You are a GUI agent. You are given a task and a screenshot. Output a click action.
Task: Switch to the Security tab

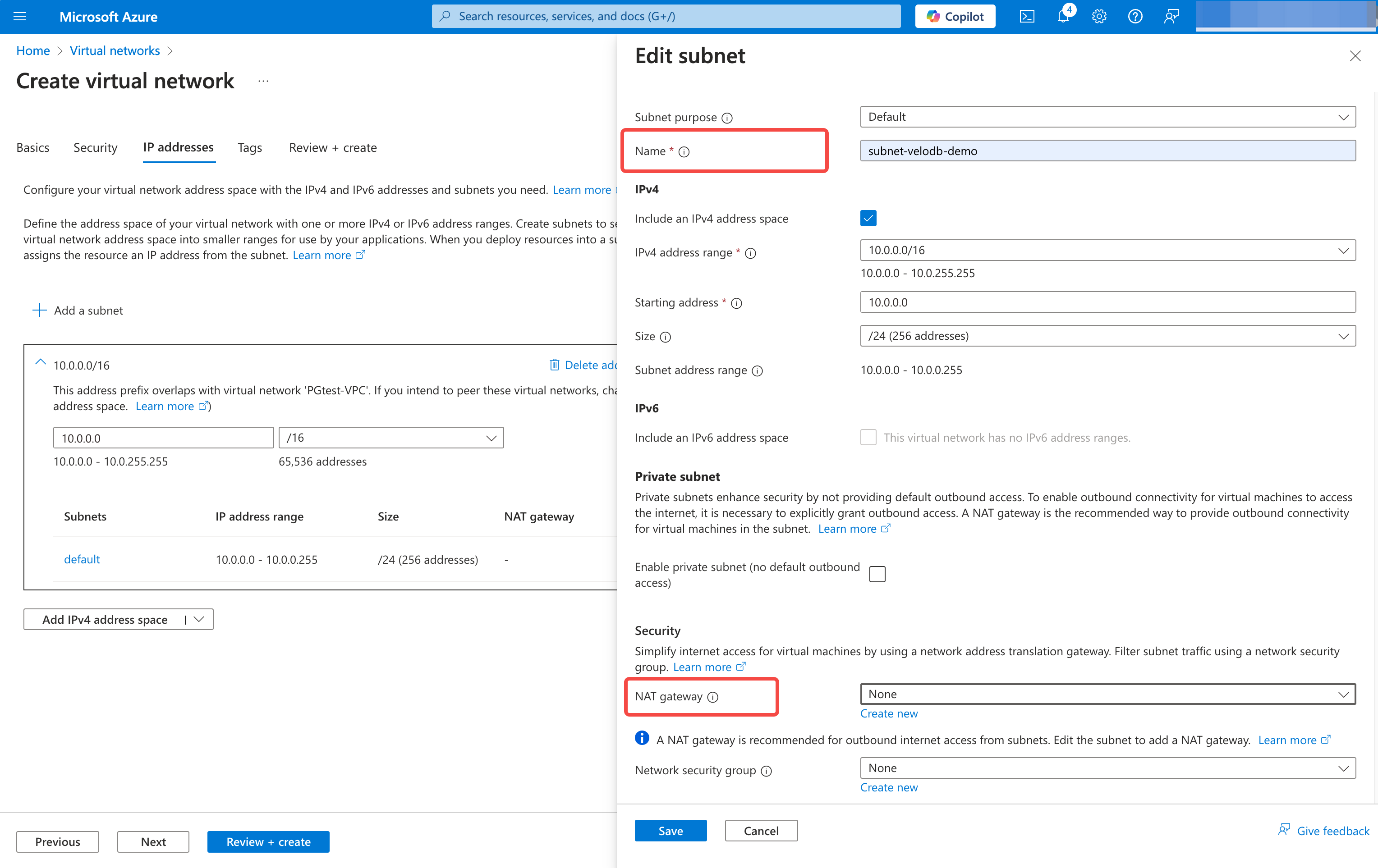pyautogui.click(x=95, y=147)
